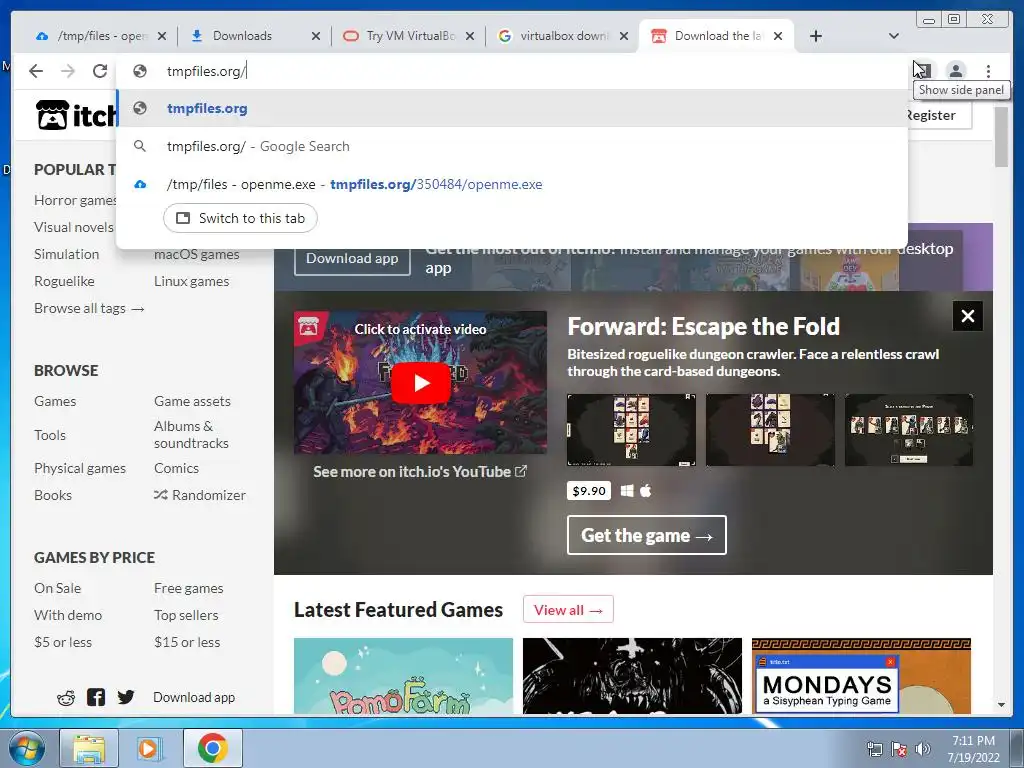Click Get the game button
Screen dimensions: 1024x768
point(647,535)
